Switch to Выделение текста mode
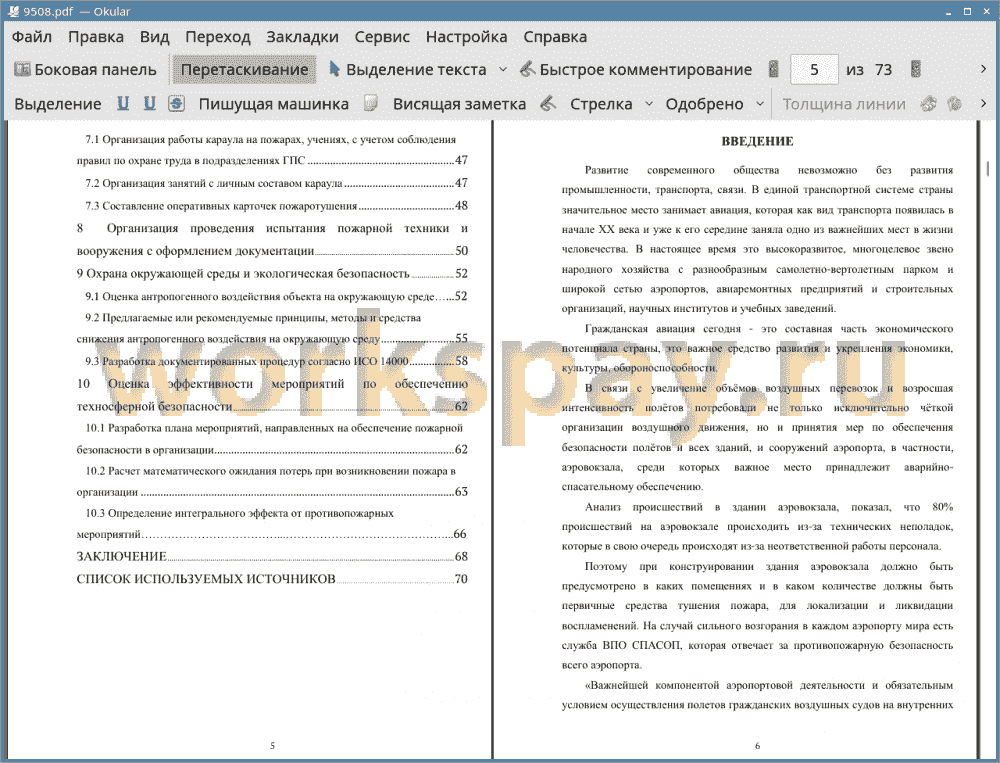The height and width of the screenshot is (763, 1000). pyautogui.click(x=408, y=70)
